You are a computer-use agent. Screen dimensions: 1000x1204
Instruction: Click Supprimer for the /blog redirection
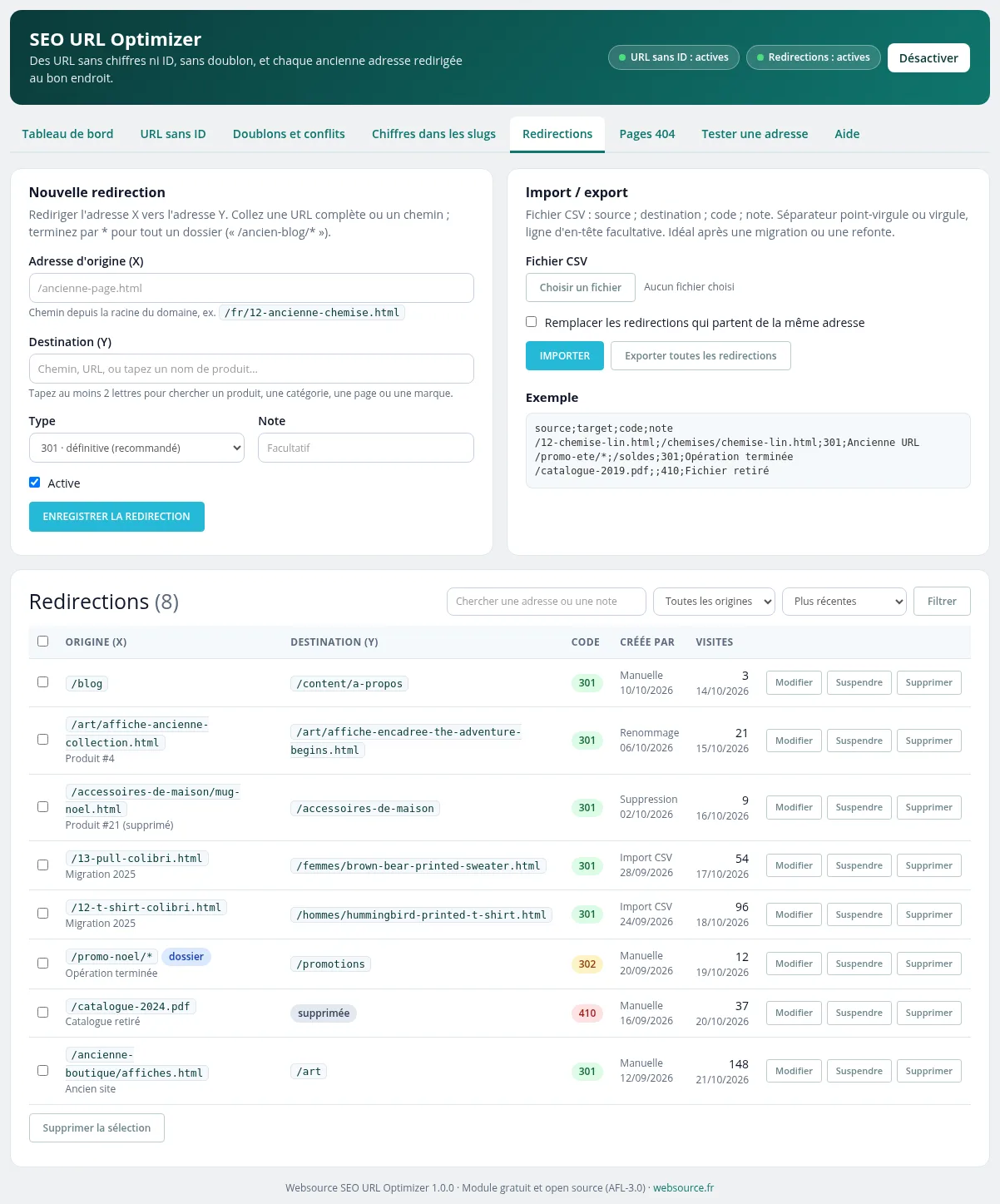(x=928, y=683)
